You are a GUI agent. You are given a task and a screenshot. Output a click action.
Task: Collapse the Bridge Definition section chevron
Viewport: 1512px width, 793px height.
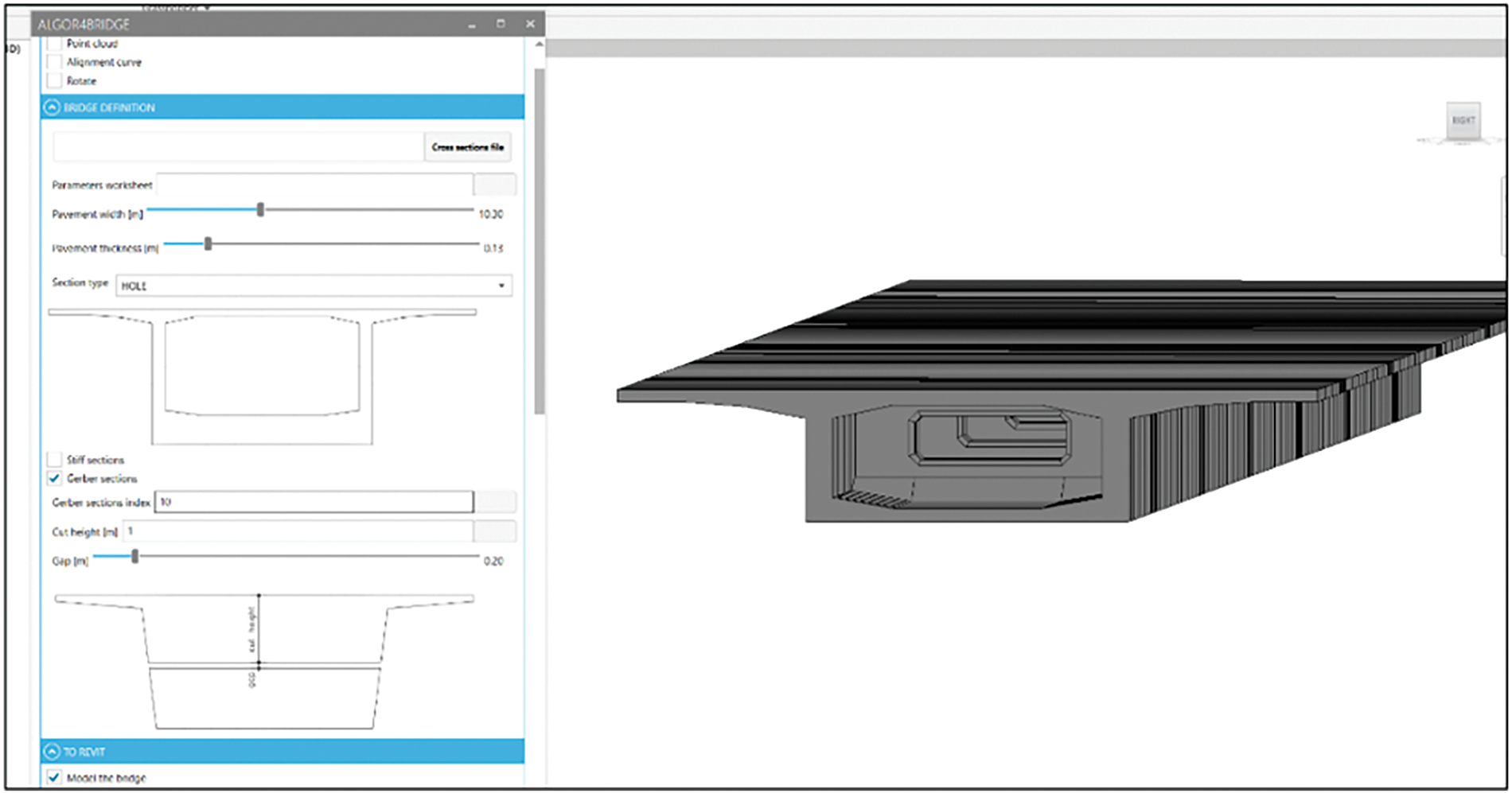coord(53,107)
